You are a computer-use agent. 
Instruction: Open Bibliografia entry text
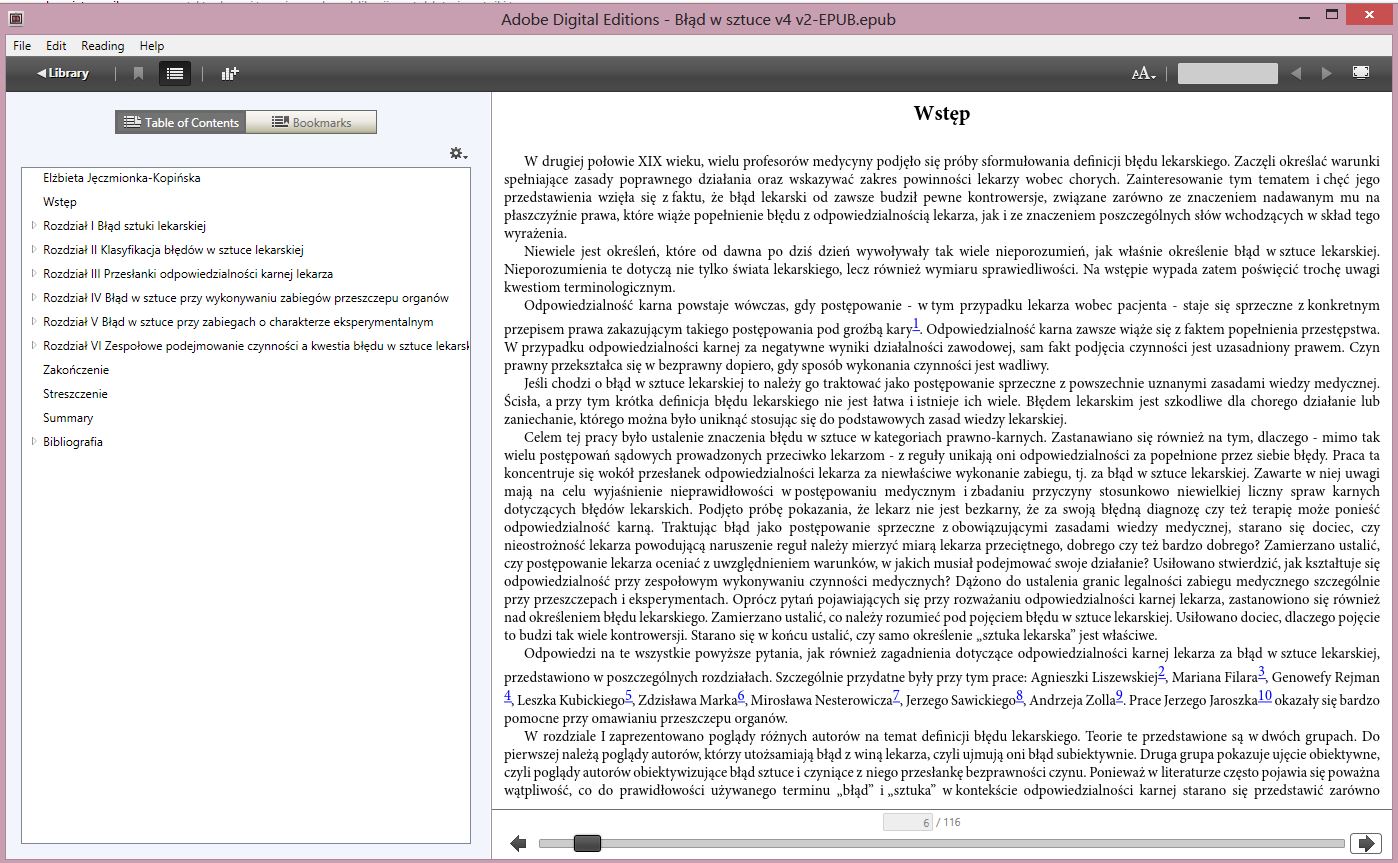(73, 442)
